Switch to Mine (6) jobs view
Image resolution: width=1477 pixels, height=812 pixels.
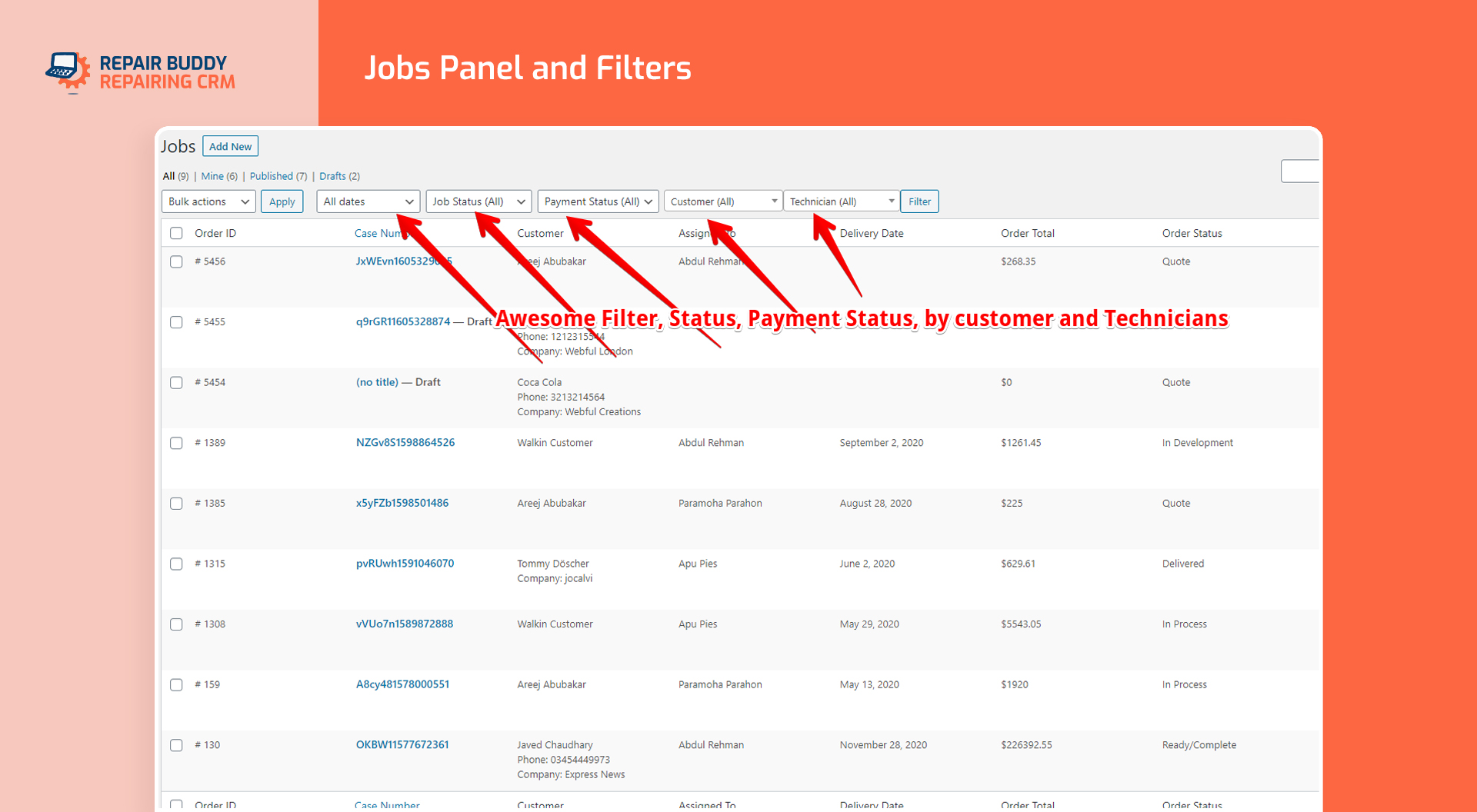pos(219,176)
